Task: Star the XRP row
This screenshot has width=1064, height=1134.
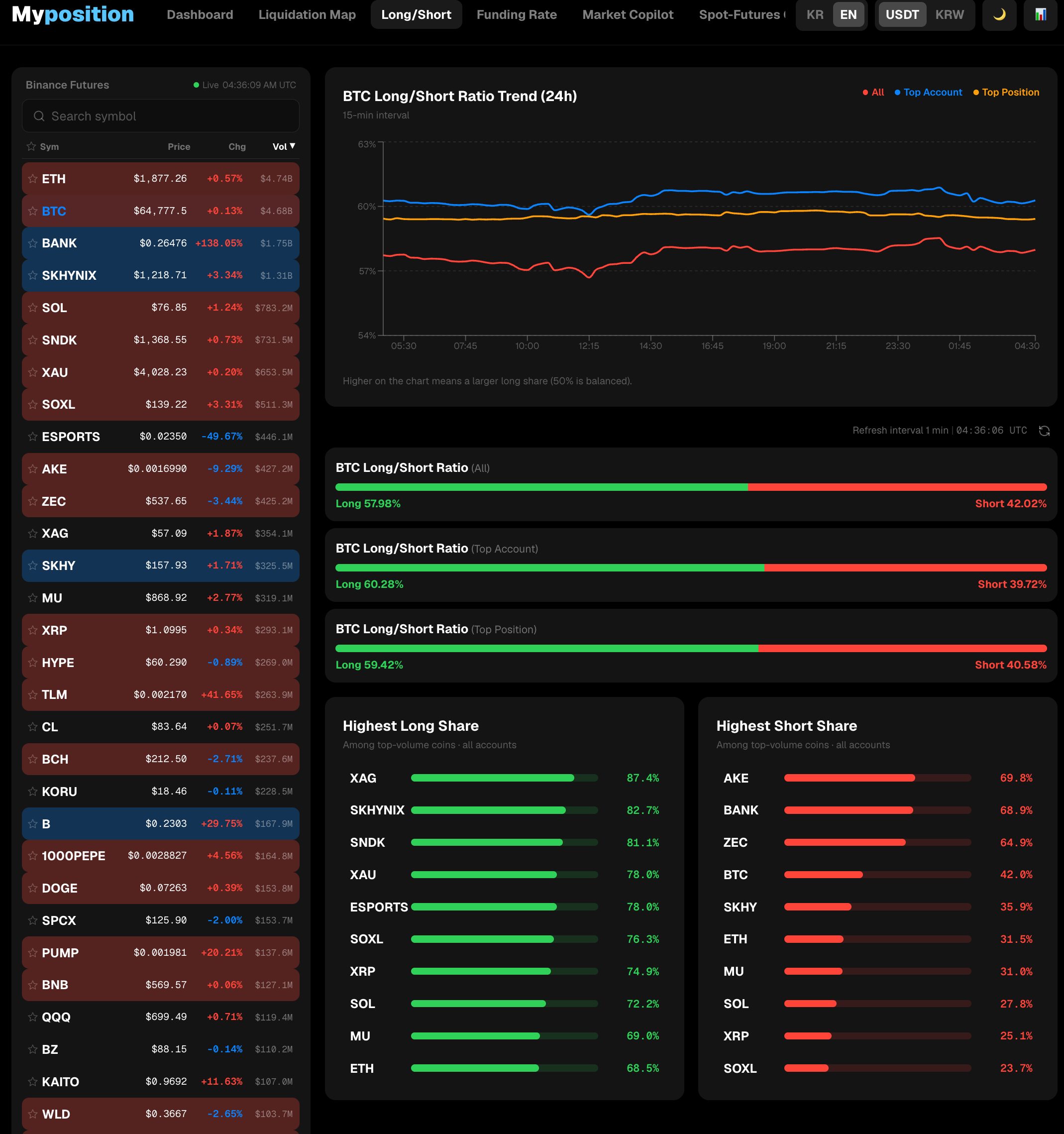Action: [33, 630]
